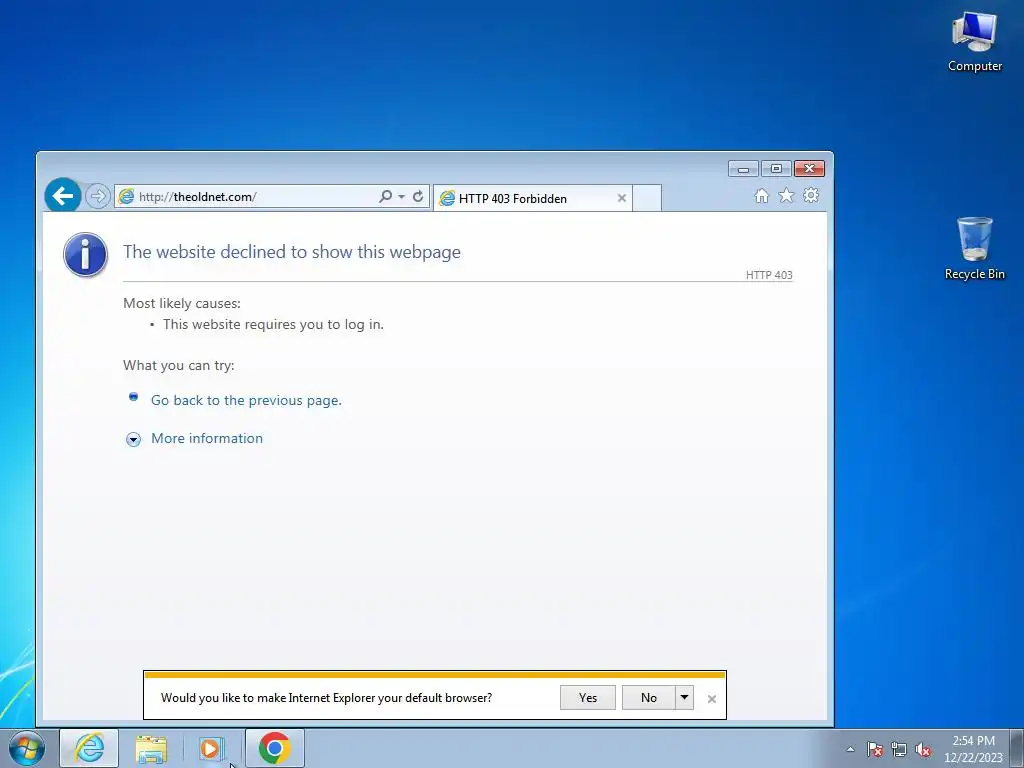This screenshot has height=768, width=1024.
Task: Click No on the default browser prompt
Action: 648,697
